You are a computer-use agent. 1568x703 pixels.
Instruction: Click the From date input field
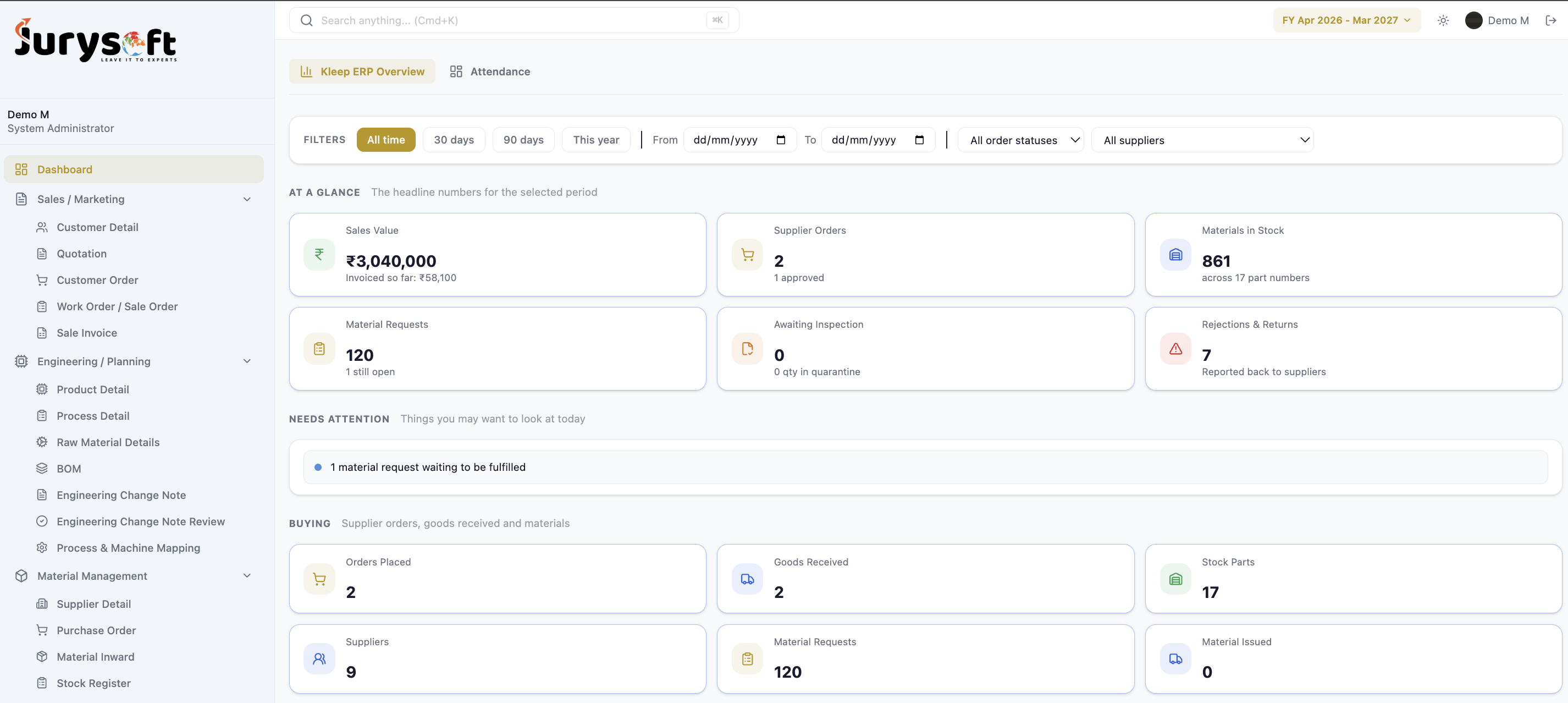739,140
